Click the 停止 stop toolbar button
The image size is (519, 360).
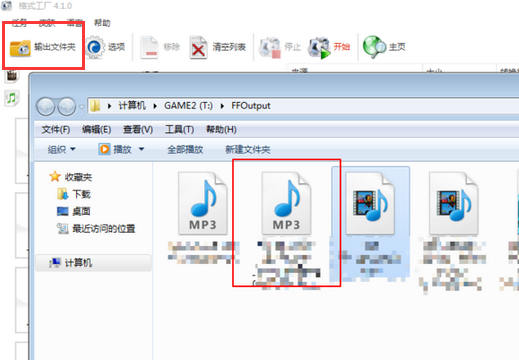click(280, 48)
